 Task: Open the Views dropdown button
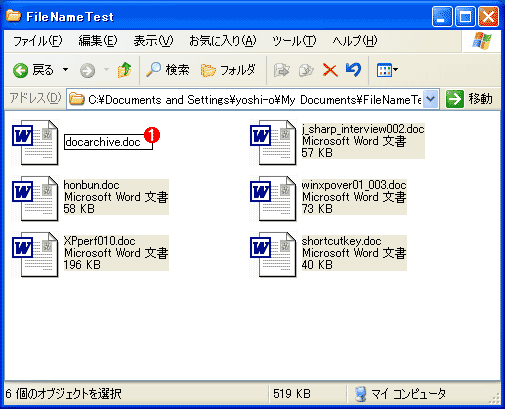point(387,70)
